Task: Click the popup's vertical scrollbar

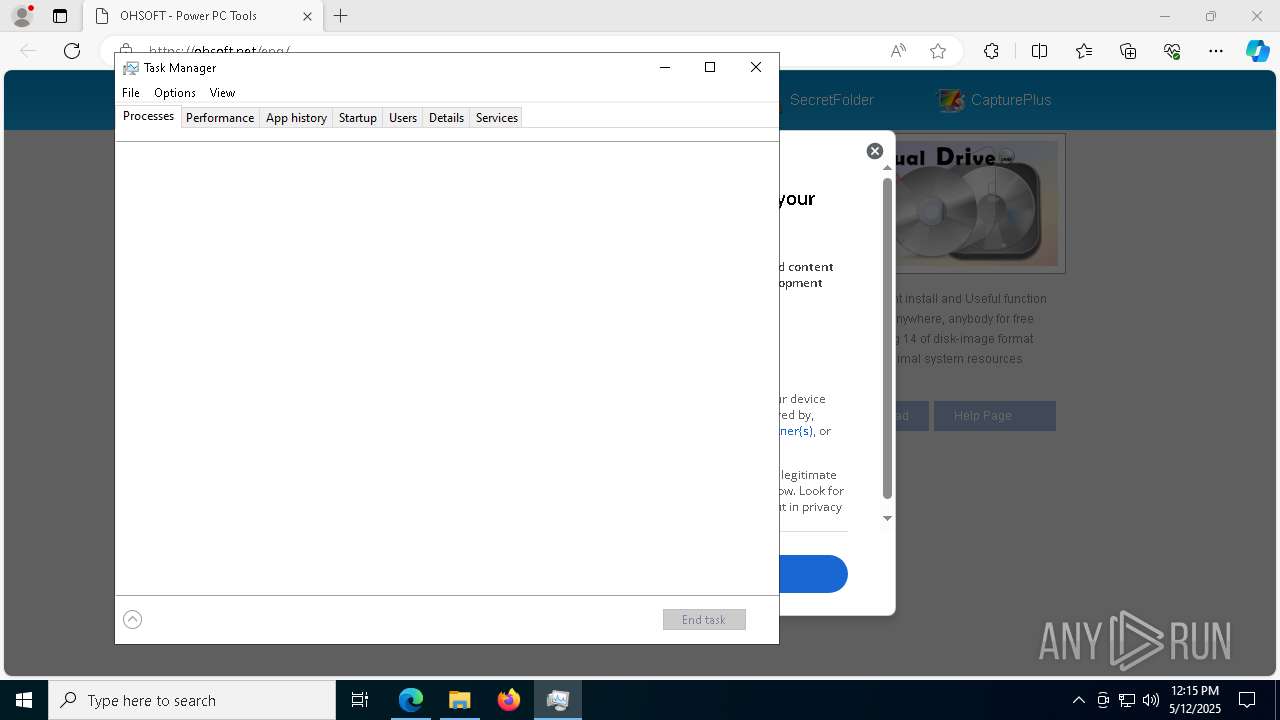Action: [x=887, y=338]
